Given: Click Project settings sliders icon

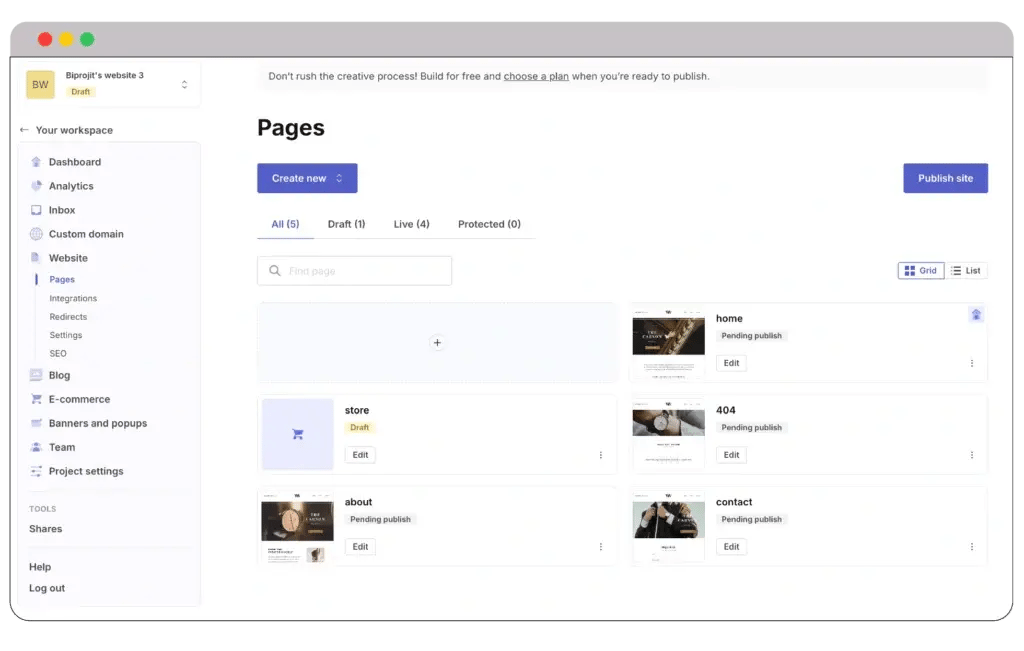Looking at the screenshot, I should (36, 471).
